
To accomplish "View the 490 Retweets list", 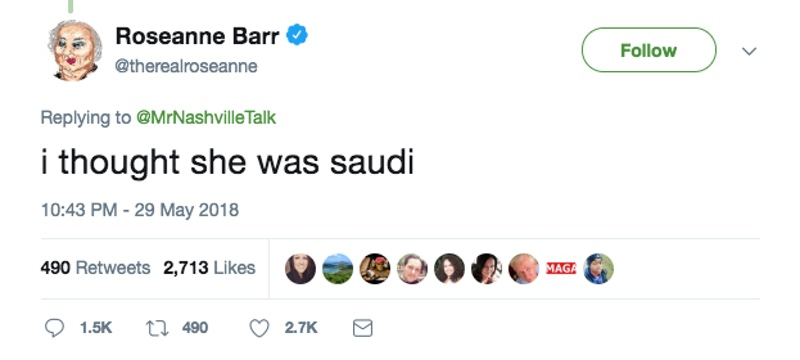I will [x=95, y=268].
